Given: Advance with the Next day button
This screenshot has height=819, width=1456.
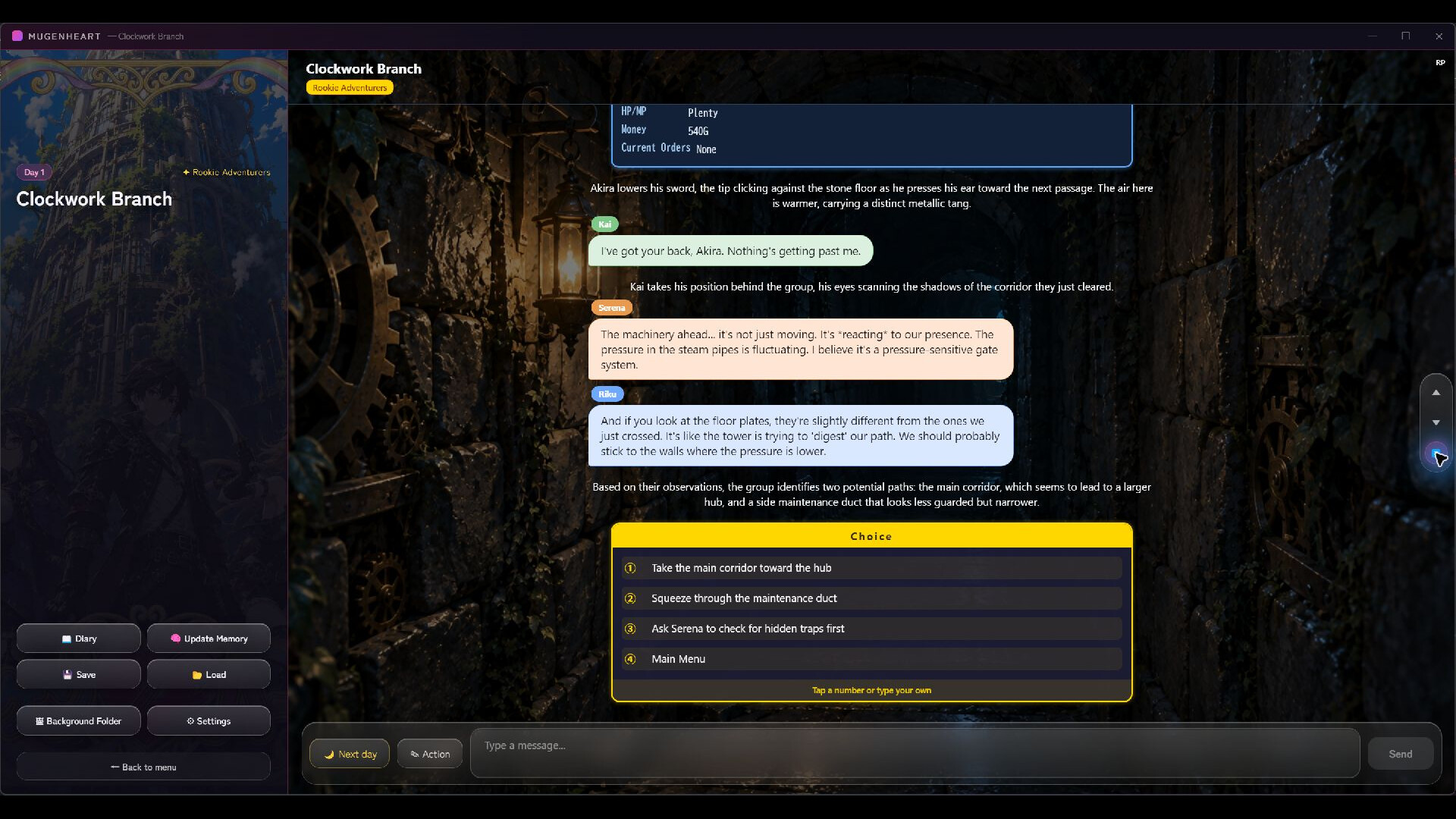Looking at the screenshot, I should click(350, 754).
